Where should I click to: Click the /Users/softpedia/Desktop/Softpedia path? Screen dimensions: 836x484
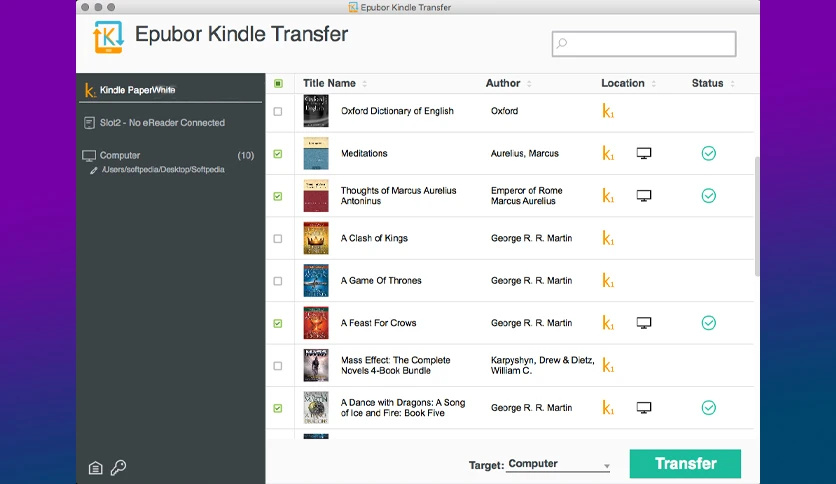click(x=163, y=170)
